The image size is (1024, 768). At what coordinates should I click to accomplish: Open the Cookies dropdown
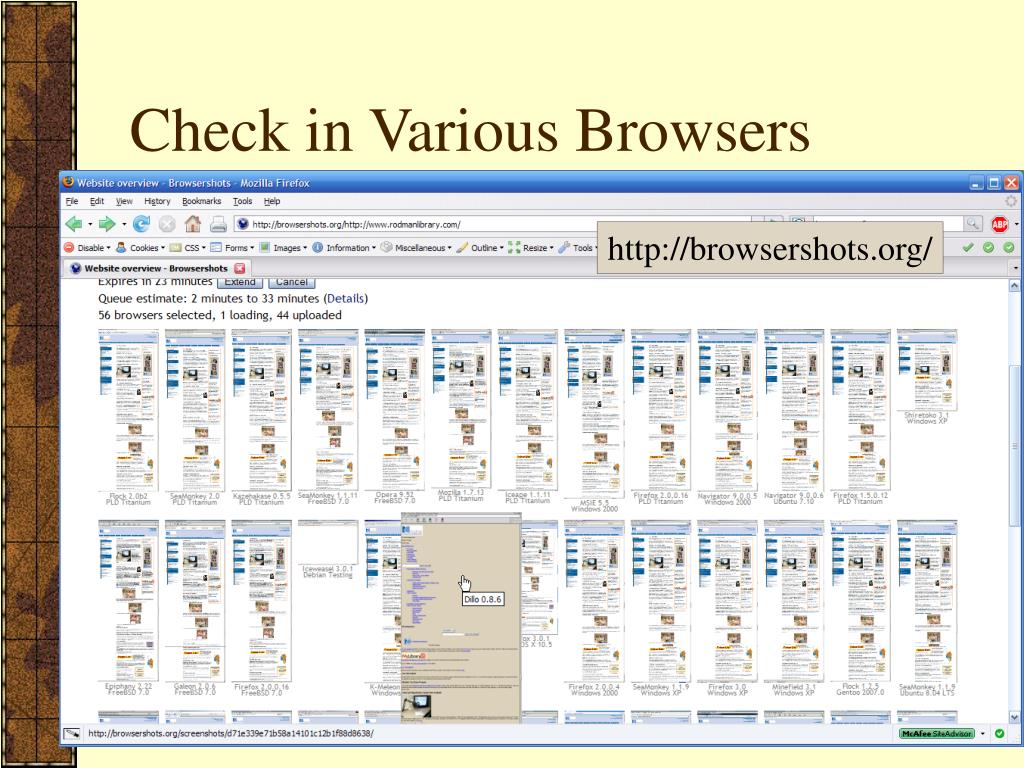(140, 248)
